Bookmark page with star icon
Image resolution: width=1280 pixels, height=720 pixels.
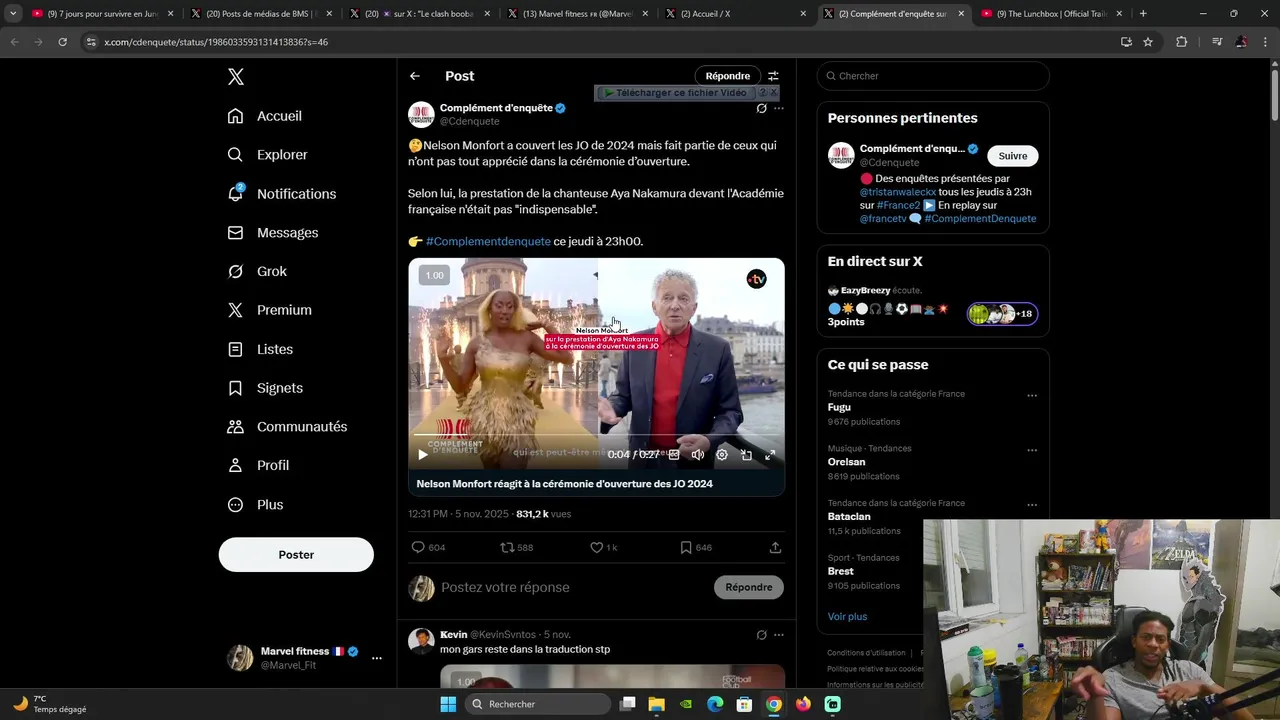click(x=1148, y=42)
